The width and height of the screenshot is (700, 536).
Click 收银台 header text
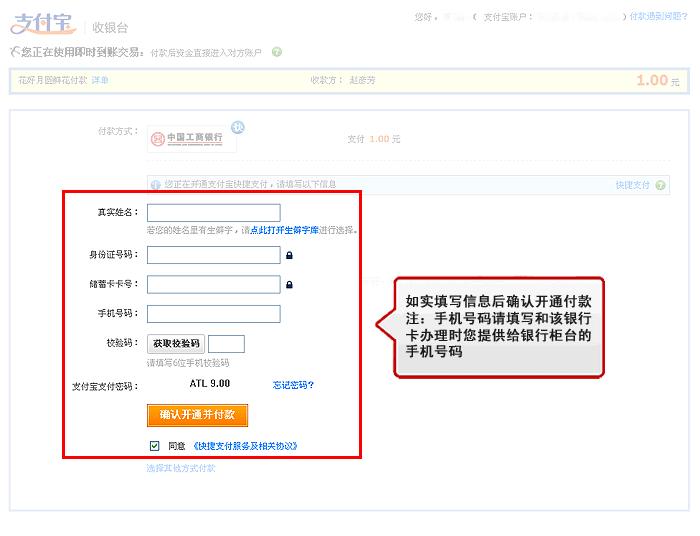coord(110,28)
